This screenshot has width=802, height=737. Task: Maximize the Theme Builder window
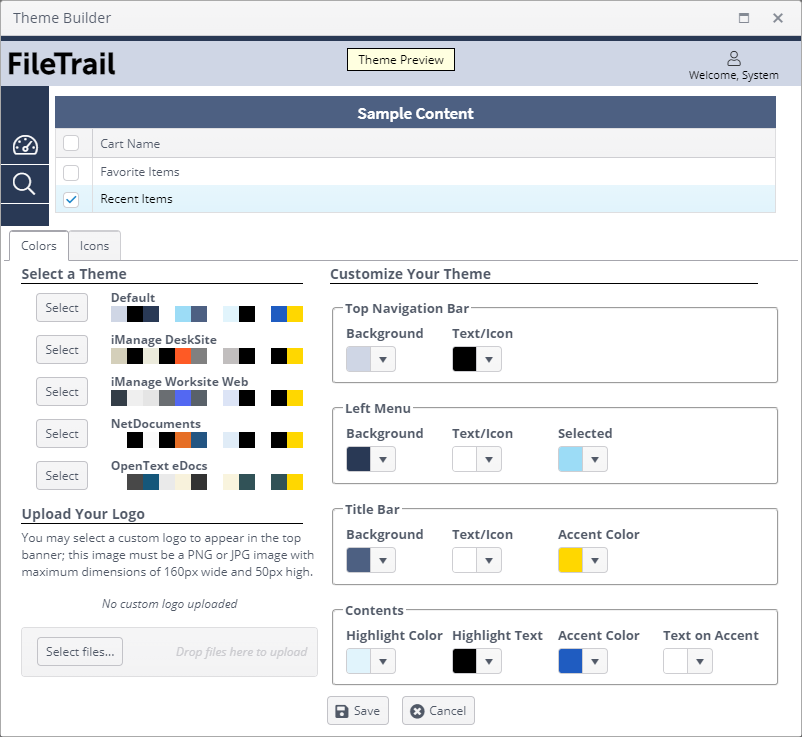coord(744,18)
